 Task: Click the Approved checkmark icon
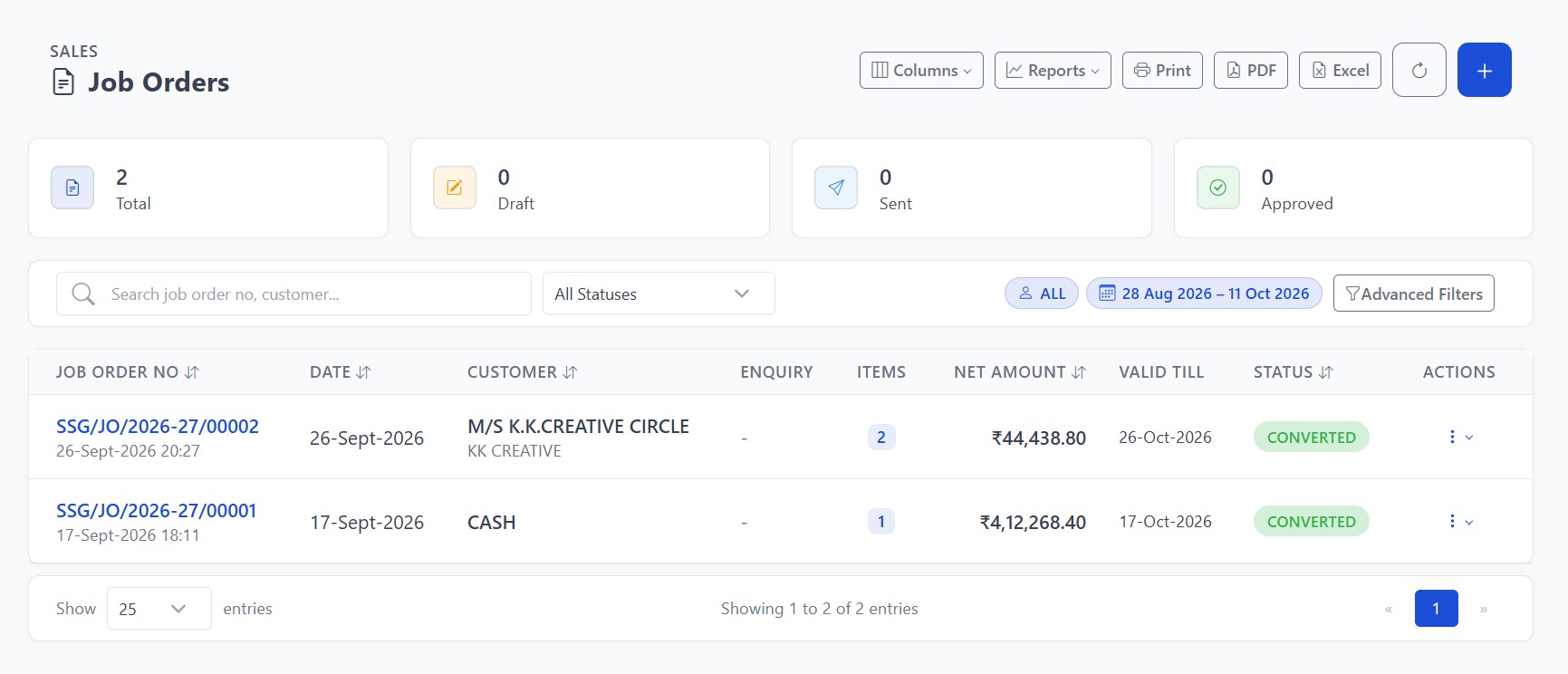click(1218, 188)
